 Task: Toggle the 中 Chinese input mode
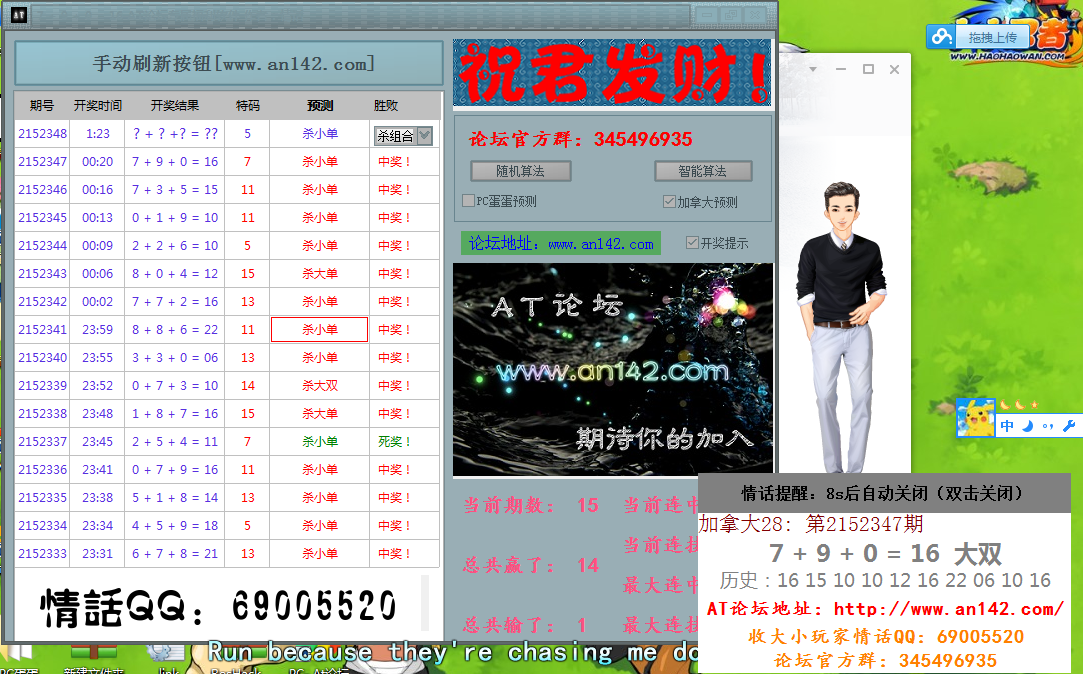tap(1007, 426)
